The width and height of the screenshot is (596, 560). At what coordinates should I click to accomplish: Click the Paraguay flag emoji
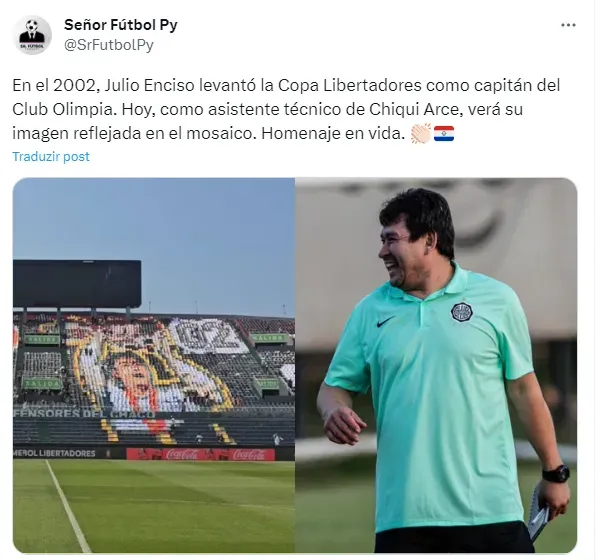[x=444, y=134]
